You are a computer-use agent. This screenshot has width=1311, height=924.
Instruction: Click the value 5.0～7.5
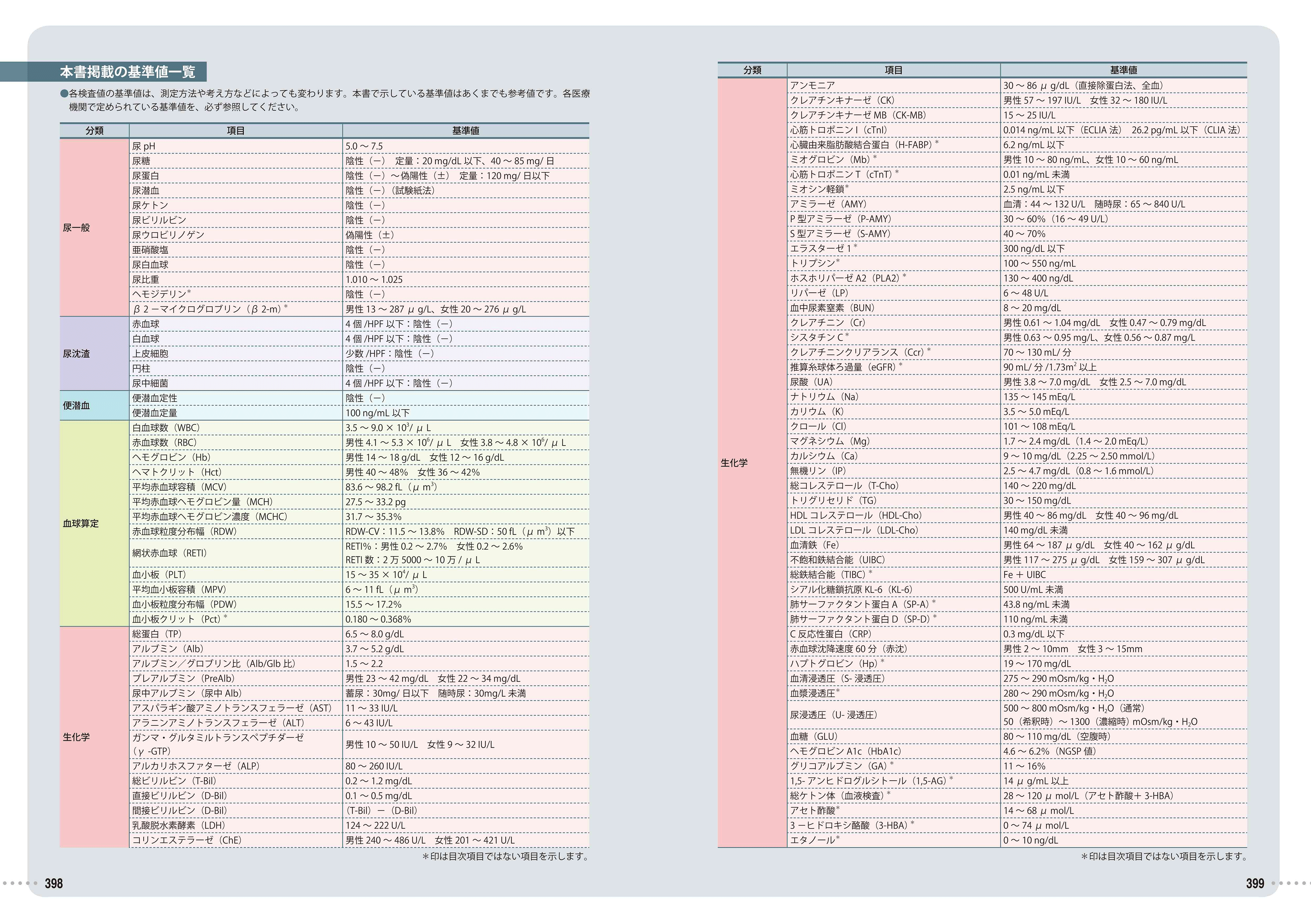click(x=364, y=146)
